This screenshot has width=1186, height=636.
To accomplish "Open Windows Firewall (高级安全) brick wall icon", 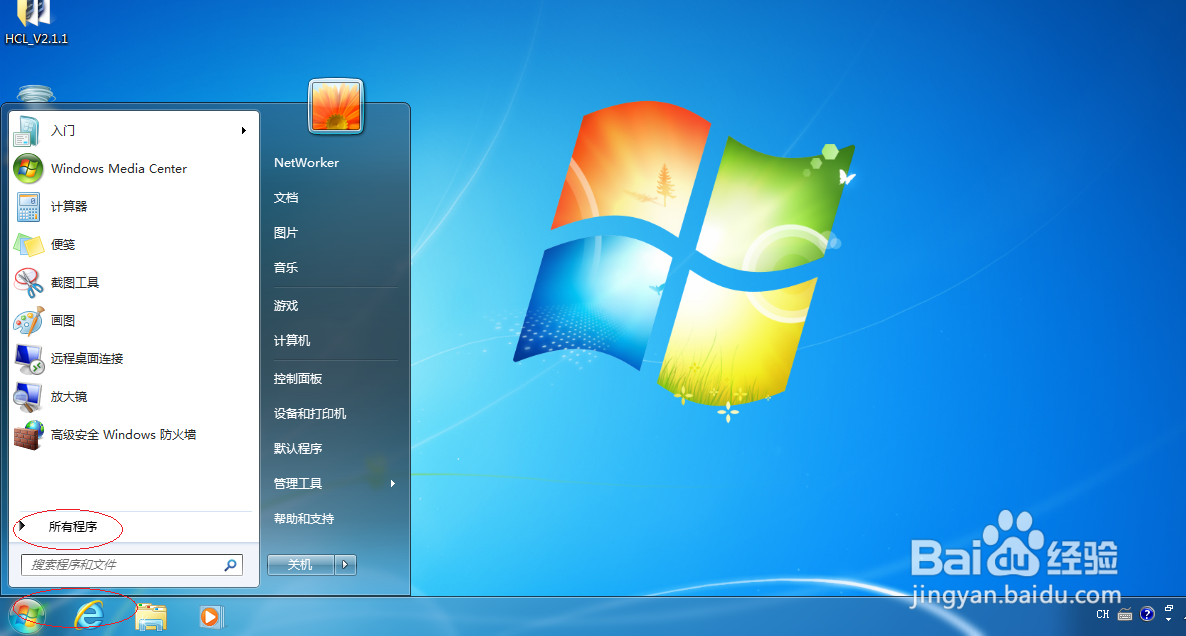I will point(29,435).
